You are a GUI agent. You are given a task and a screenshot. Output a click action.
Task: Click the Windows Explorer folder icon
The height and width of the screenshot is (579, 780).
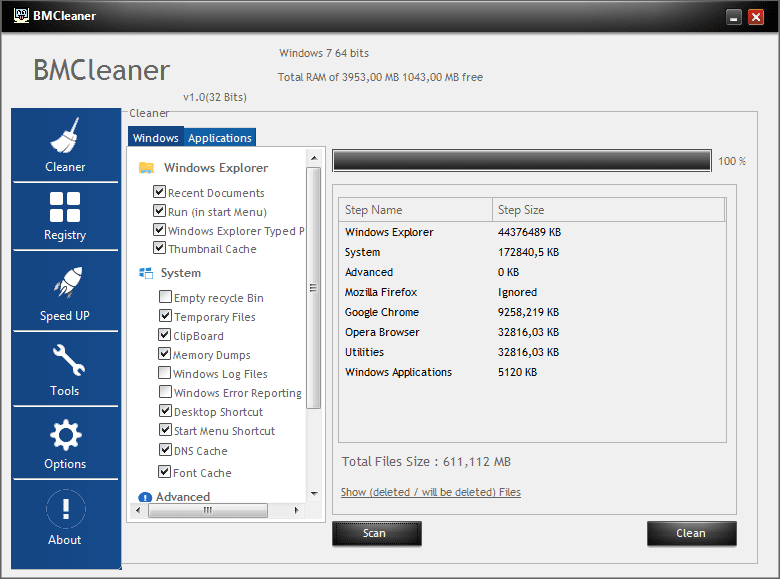[146, 168]
